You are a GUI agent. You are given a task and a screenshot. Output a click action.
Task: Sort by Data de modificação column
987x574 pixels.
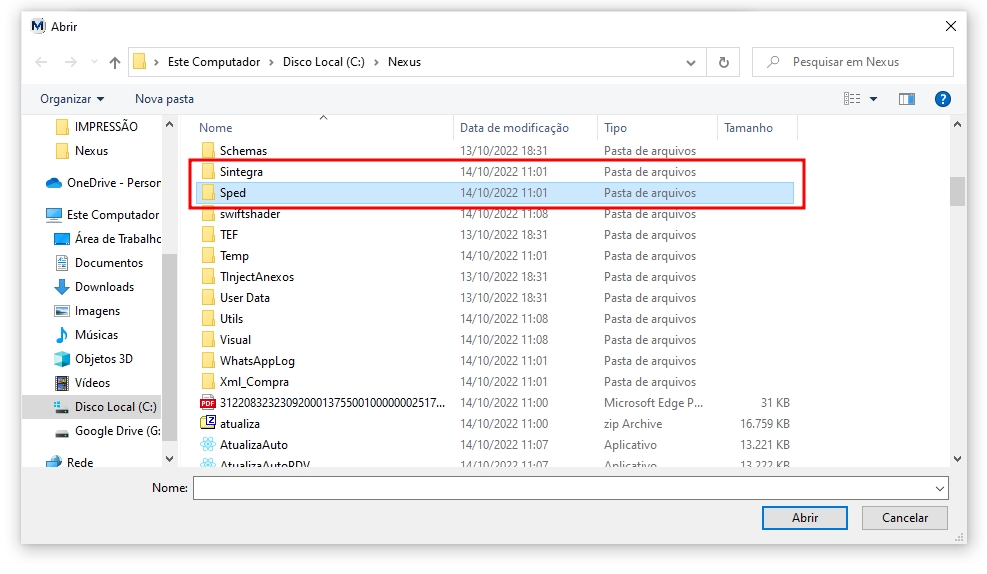pyautogui.click(x=514, y=128)
